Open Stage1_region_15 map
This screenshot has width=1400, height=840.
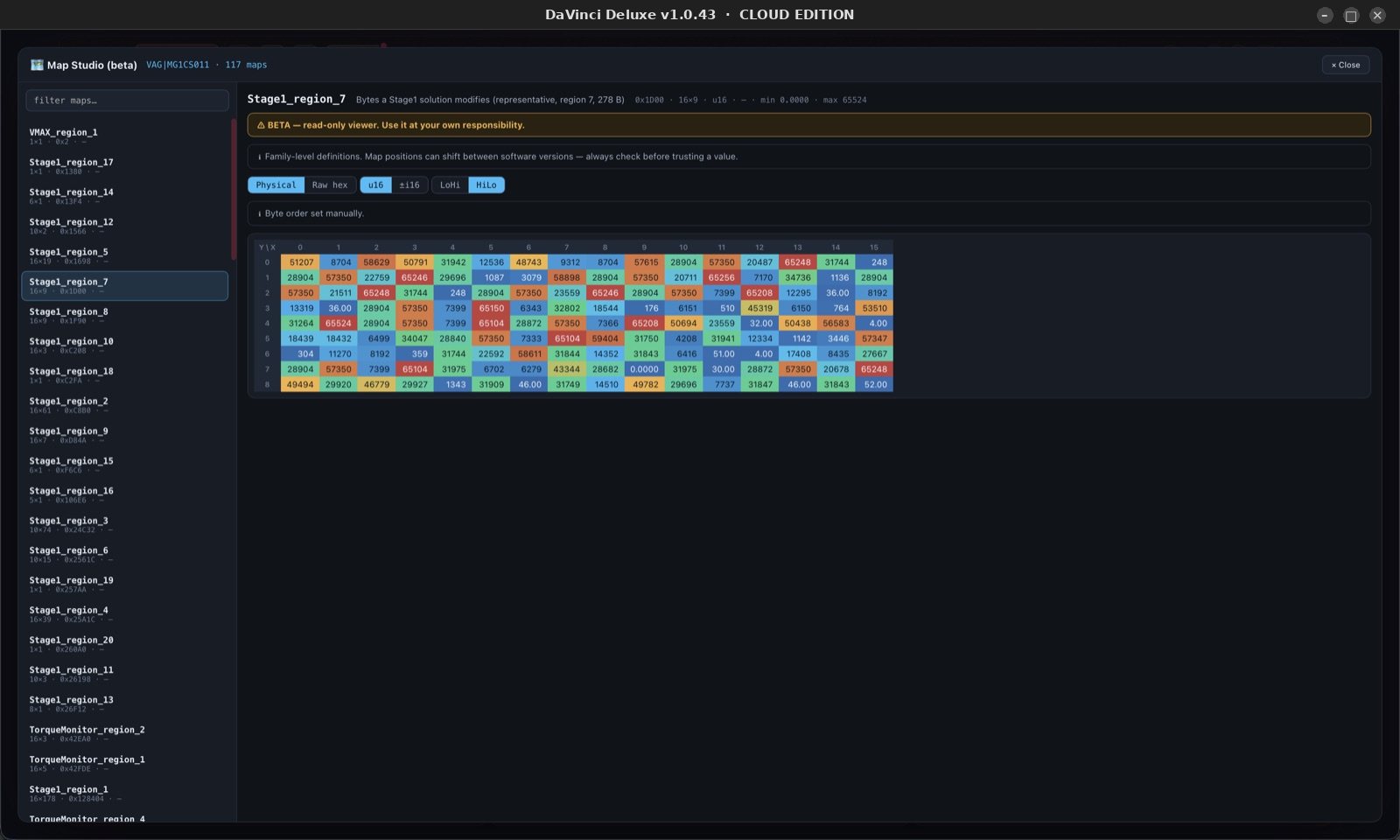coord(125,465)
